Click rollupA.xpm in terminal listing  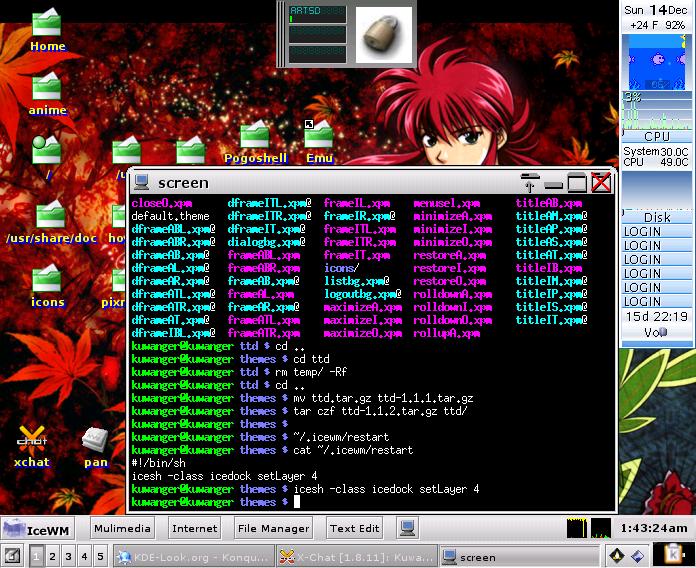[x=447, y=333]
